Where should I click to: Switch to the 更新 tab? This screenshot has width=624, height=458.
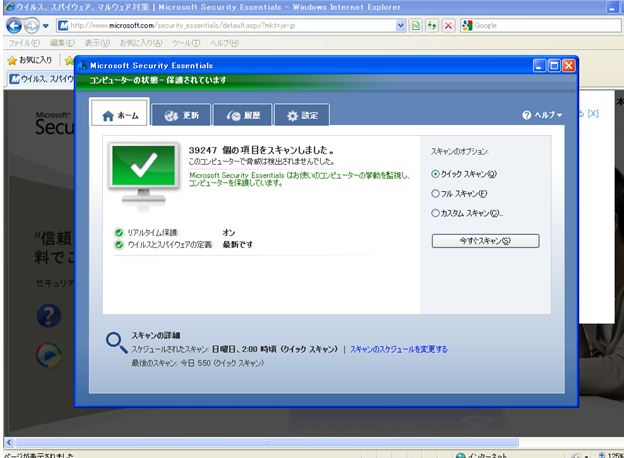coord(181,115)
